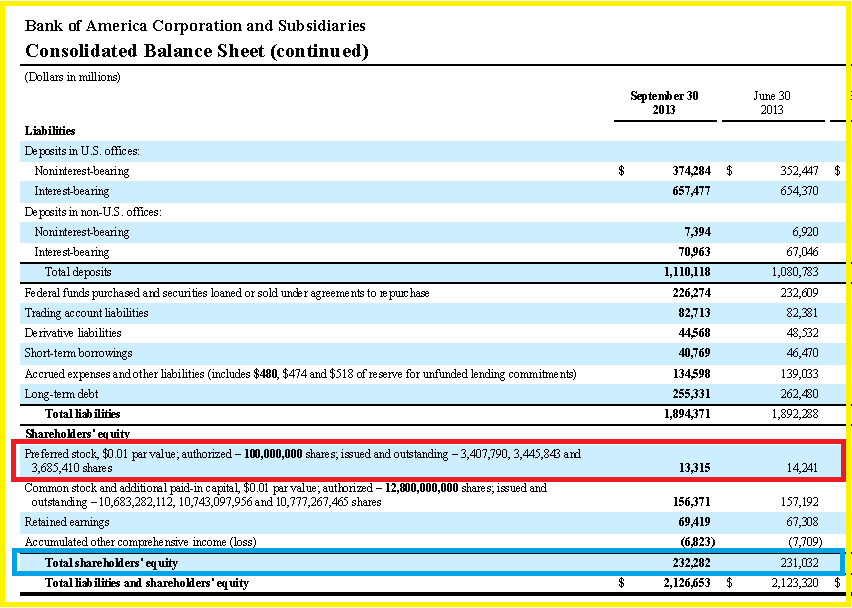Click the value 40,769
Image resolution: width=852 pixels, height=608 pixels.
pos(694,353)
